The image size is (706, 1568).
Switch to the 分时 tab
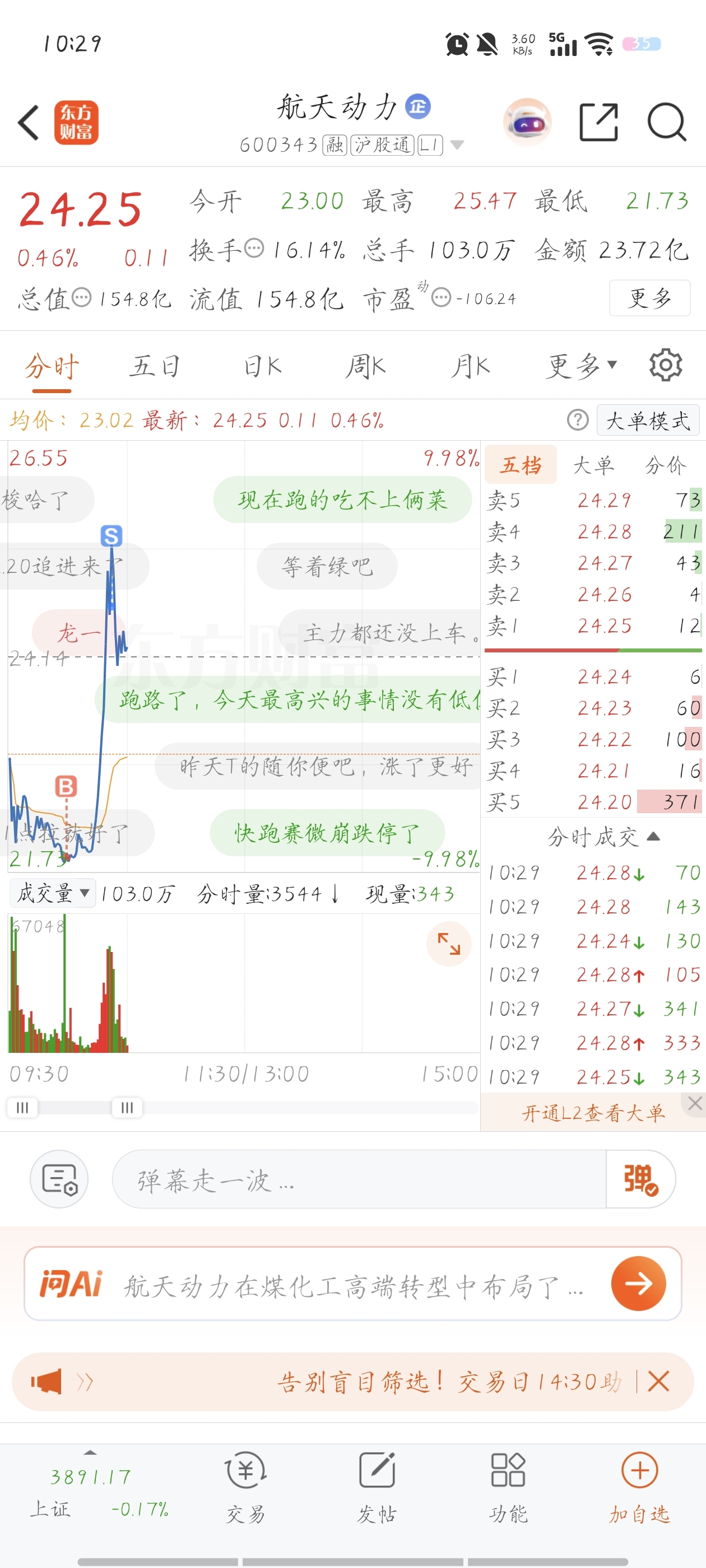tap(52, 366)
